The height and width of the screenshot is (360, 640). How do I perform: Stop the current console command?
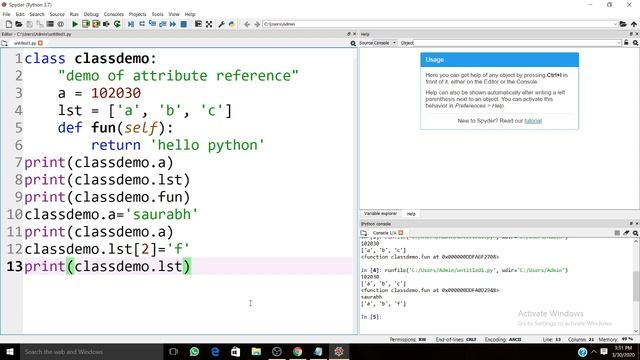(x=617, y=233)
